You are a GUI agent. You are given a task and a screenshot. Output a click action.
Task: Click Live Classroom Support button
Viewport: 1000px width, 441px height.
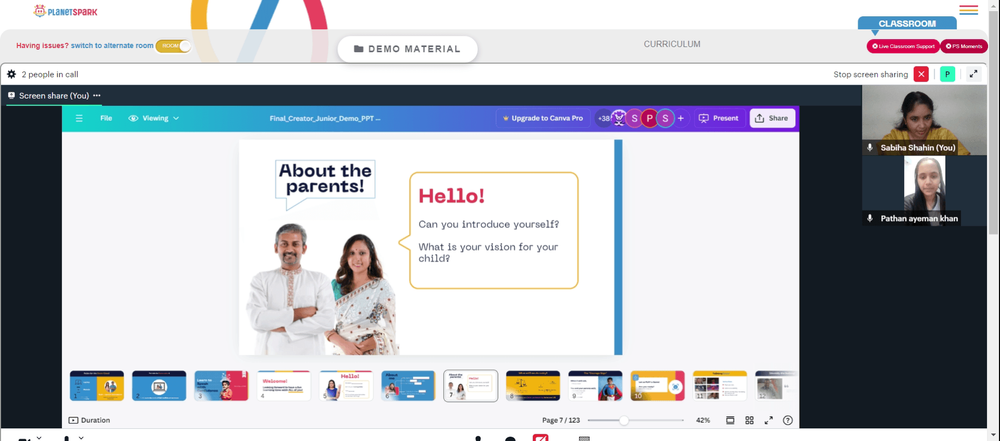point(903,46)
